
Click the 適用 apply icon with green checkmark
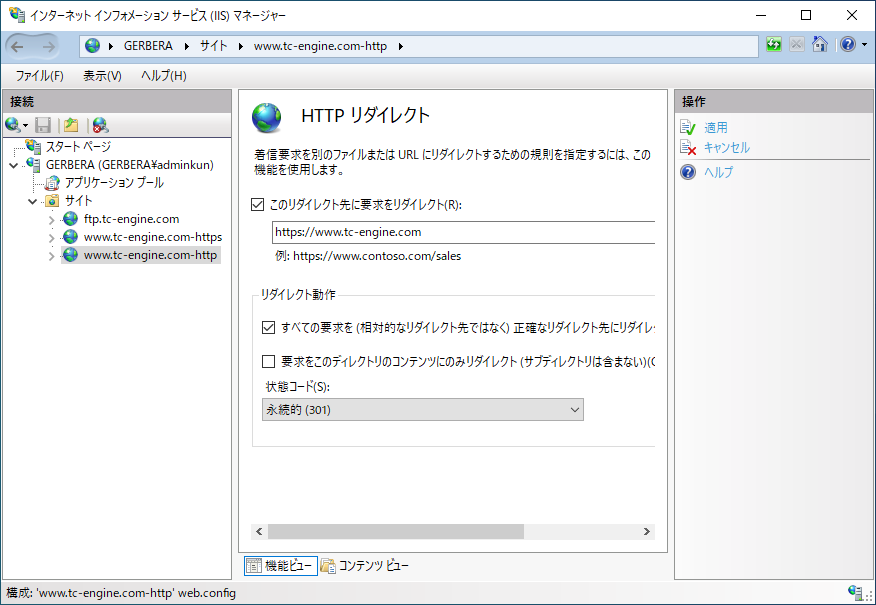[688, 127]
